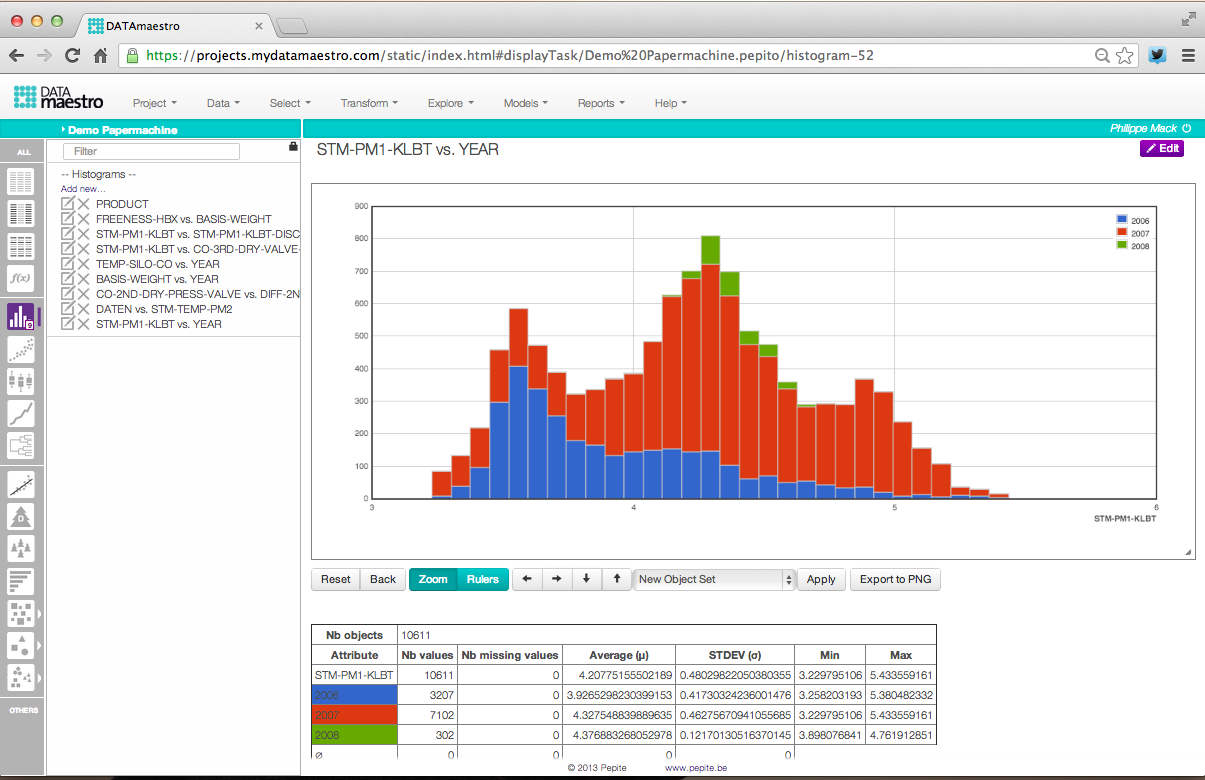Screen dimensions: 1205x780
Task: Open the New Object Set dropdown
Action: (714, 580)
